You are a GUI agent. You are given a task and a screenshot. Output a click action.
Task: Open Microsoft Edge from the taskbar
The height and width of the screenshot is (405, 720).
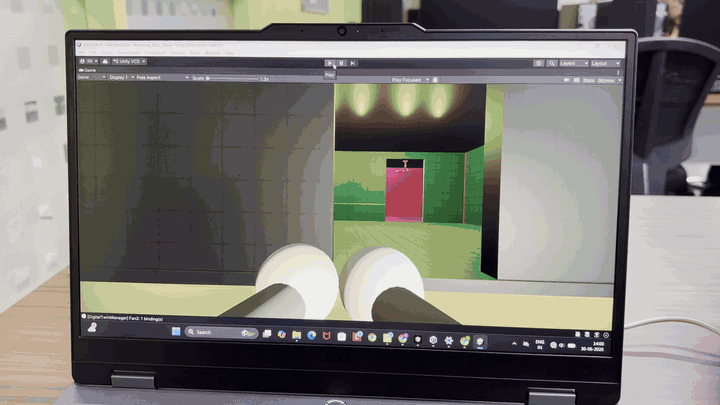(x=312, y=336)
